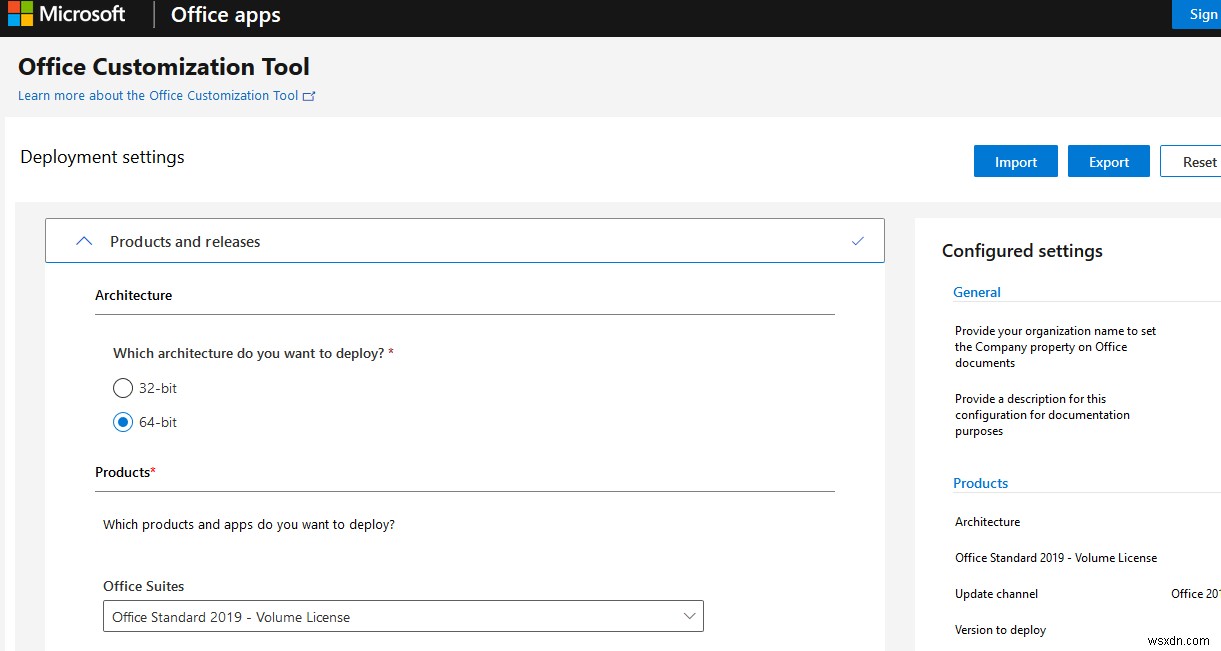Select the 32-bit architecture option

[123, 388]
